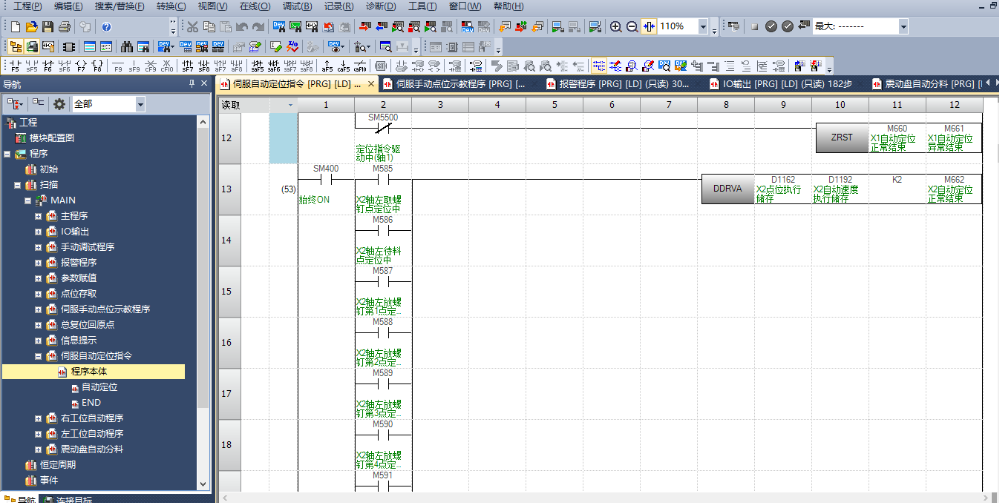This screenshot has width=999, height=503.
Task: Click the application instruction F8 icon
Action: [x=97, y=66]
